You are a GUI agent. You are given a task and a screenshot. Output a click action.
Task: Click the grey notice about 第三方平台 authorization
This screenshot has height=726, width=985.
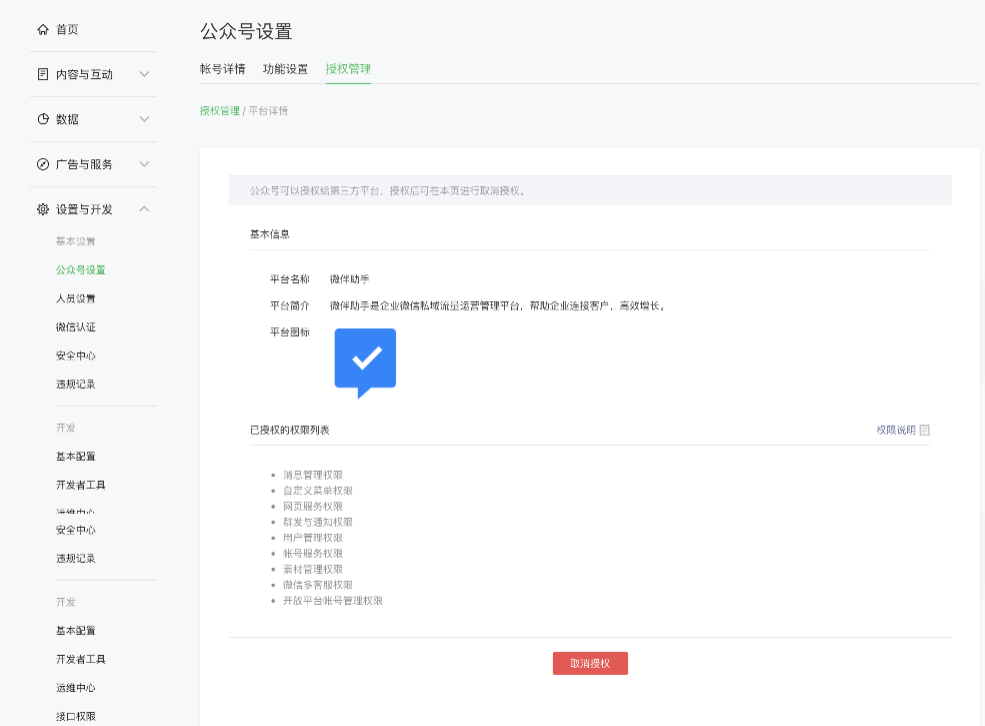click(590, 190)
